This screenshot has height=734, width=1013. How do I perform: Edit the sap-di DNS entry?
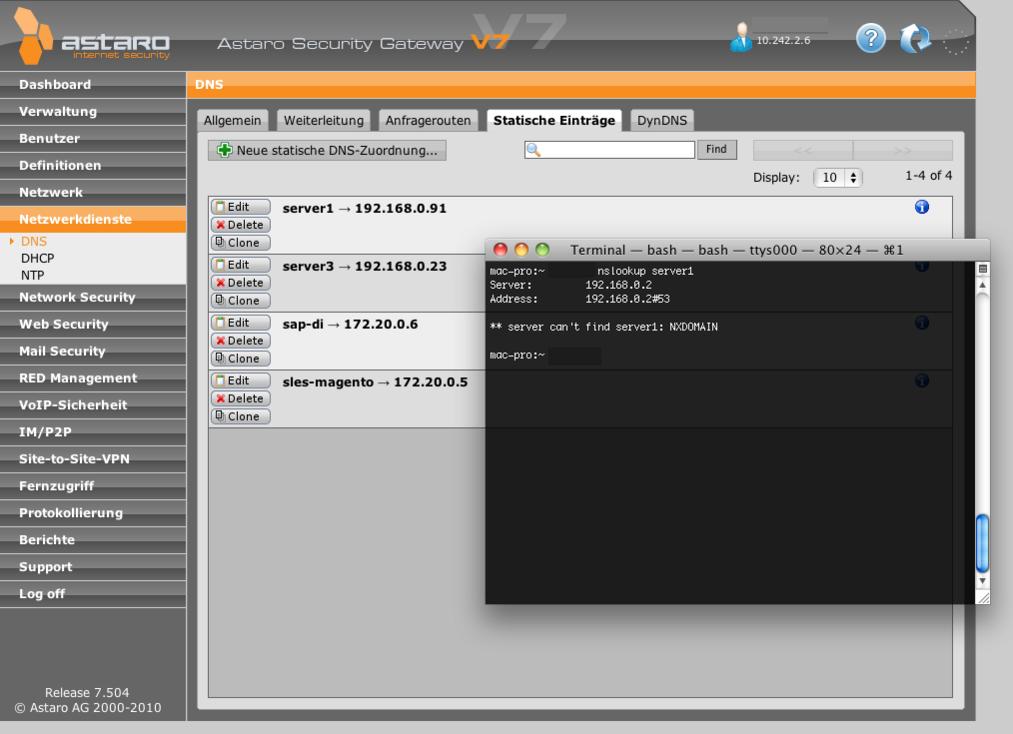(240, 323)
